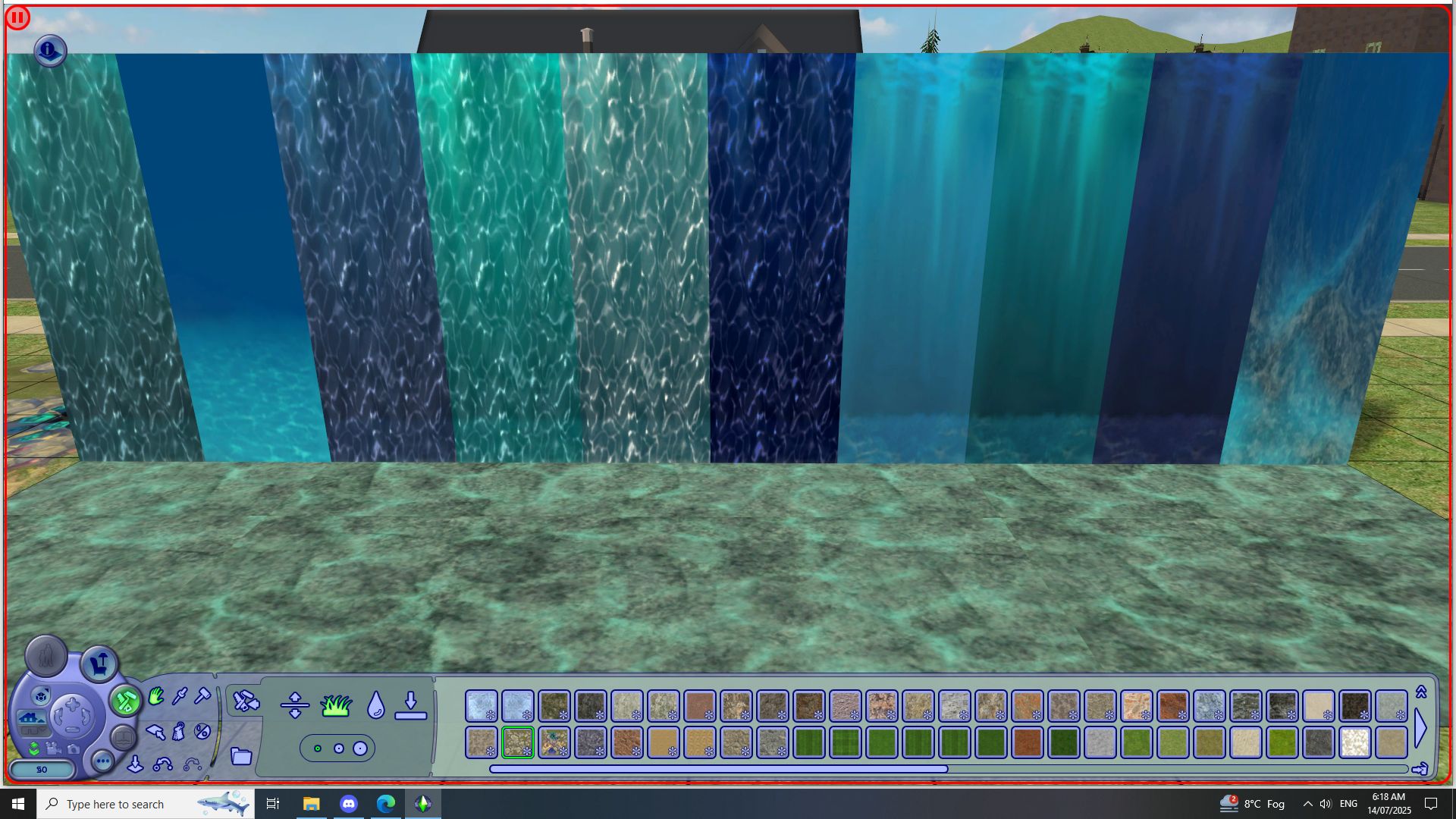This screenshot has height=819, width=1456.
Task: Select the green-highlighted pebble terrain swatch
Action: pyautogui.click(x=518, y=742)
